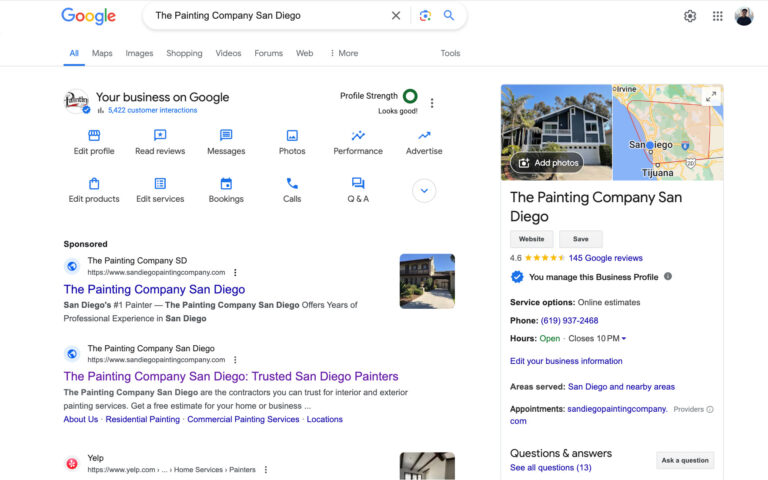Open the Edit profile storefront icon
The height and width of the screenshot is (480, 768).
[x=94, y=135]
